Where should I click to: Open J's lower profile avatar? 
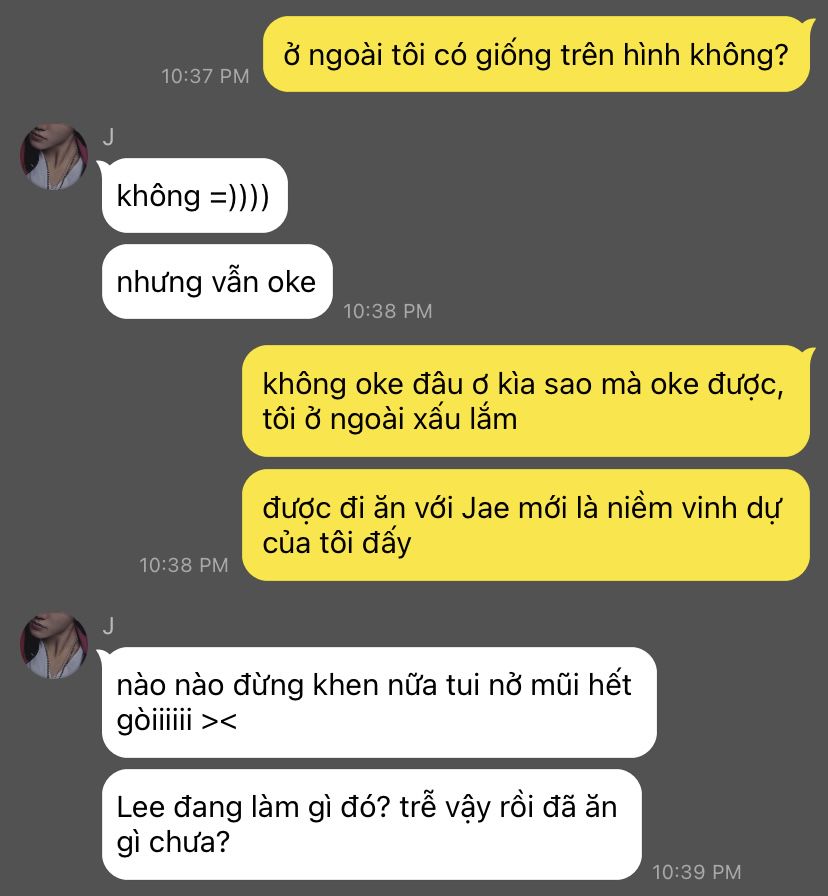tap(54, 645)
